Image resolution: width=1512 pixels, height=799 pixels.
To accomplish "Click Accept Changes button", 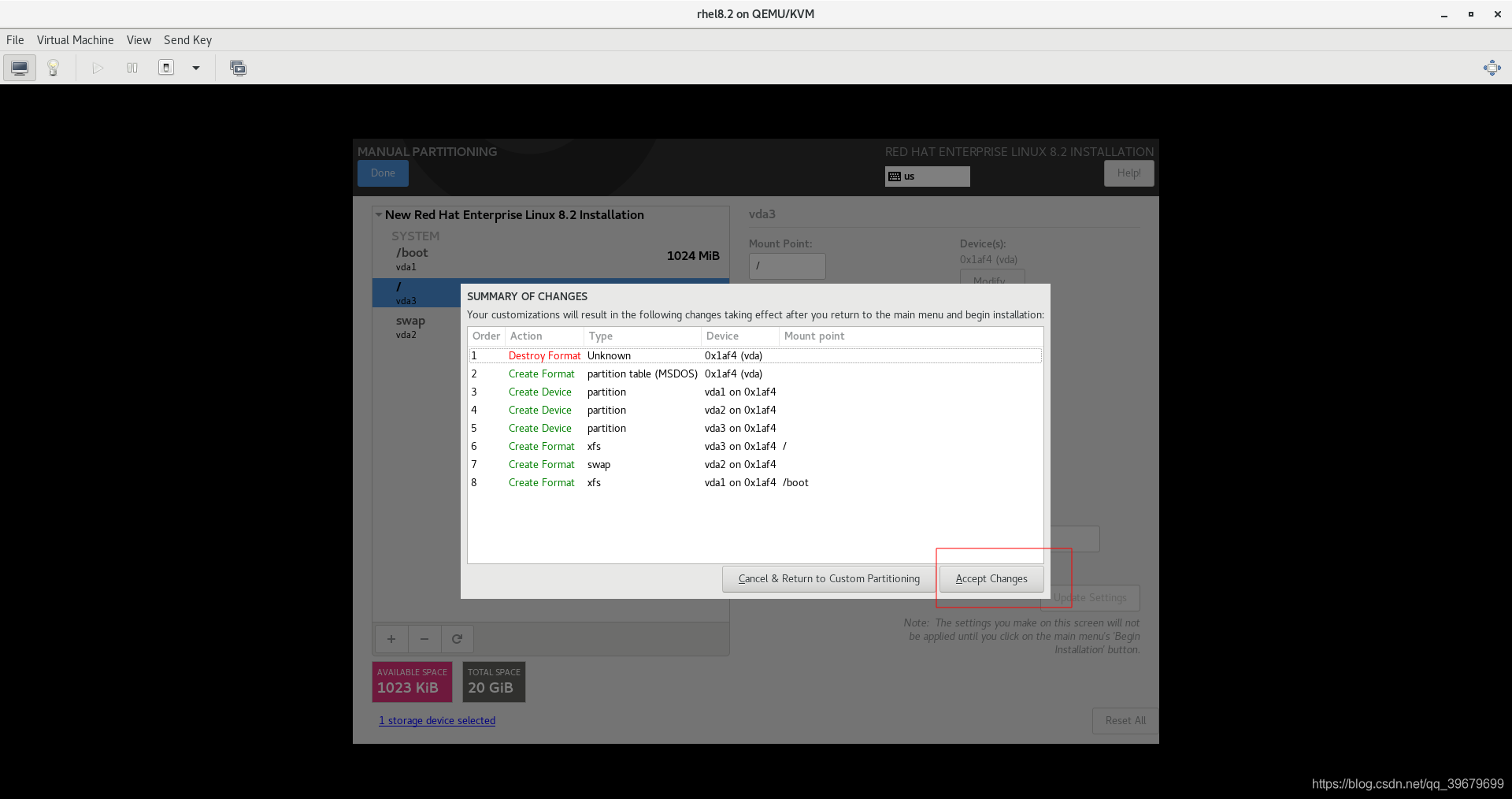I will pyautogui.click(x=991, y=578).
